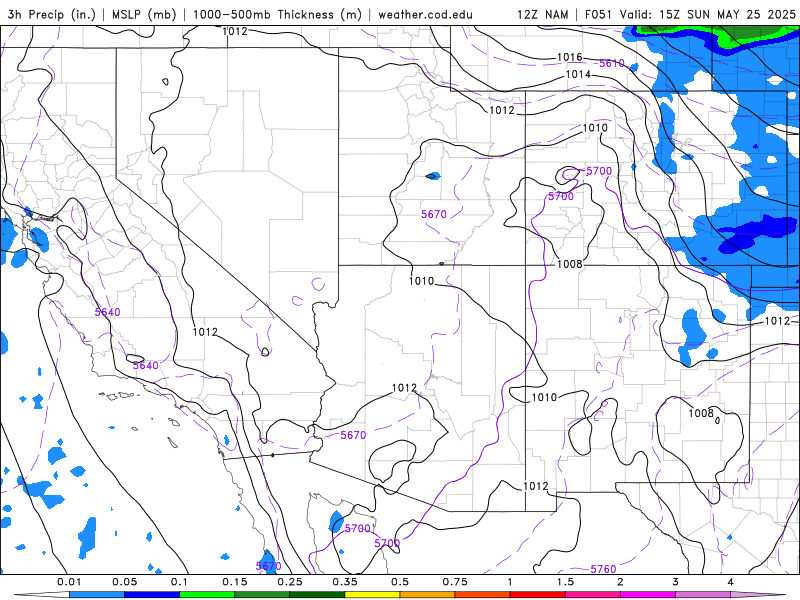800x600 pixels.
Task: Click the '1000-500mb Thickness (m)' header text
Action: 277,14
